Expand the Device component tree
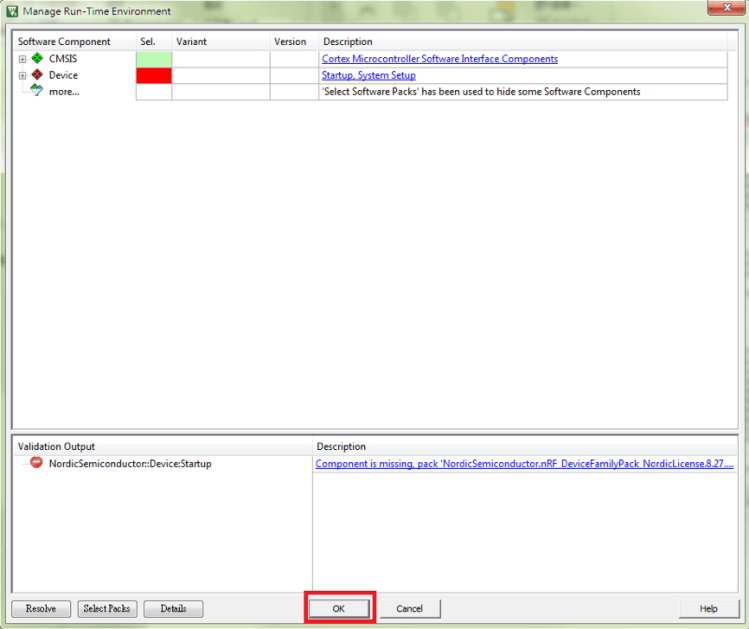The width and height of the screenshot is (749, 629). (x=22, y=75)
